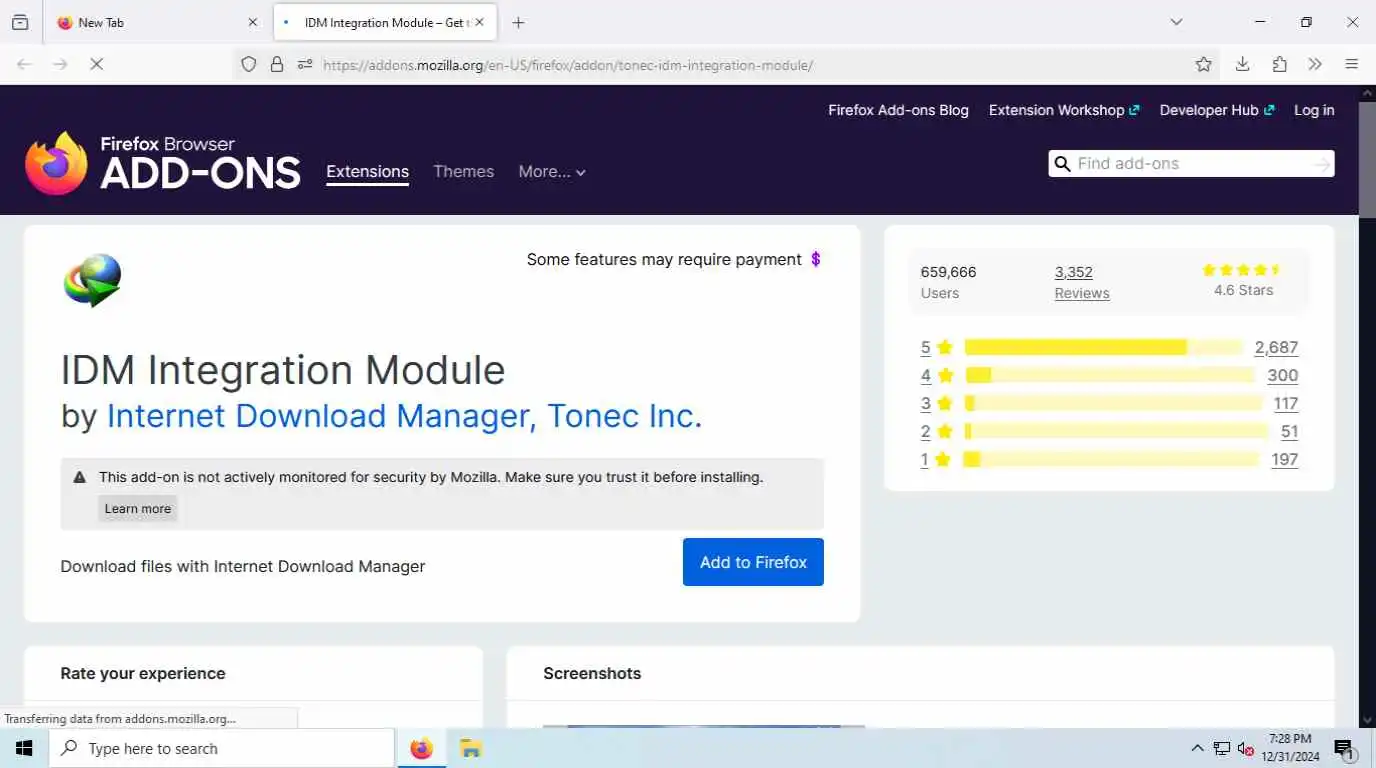Open network status tray icon
This screenshot has width=1376, height=768.
pyautogui.click(x=1221, y=748)
